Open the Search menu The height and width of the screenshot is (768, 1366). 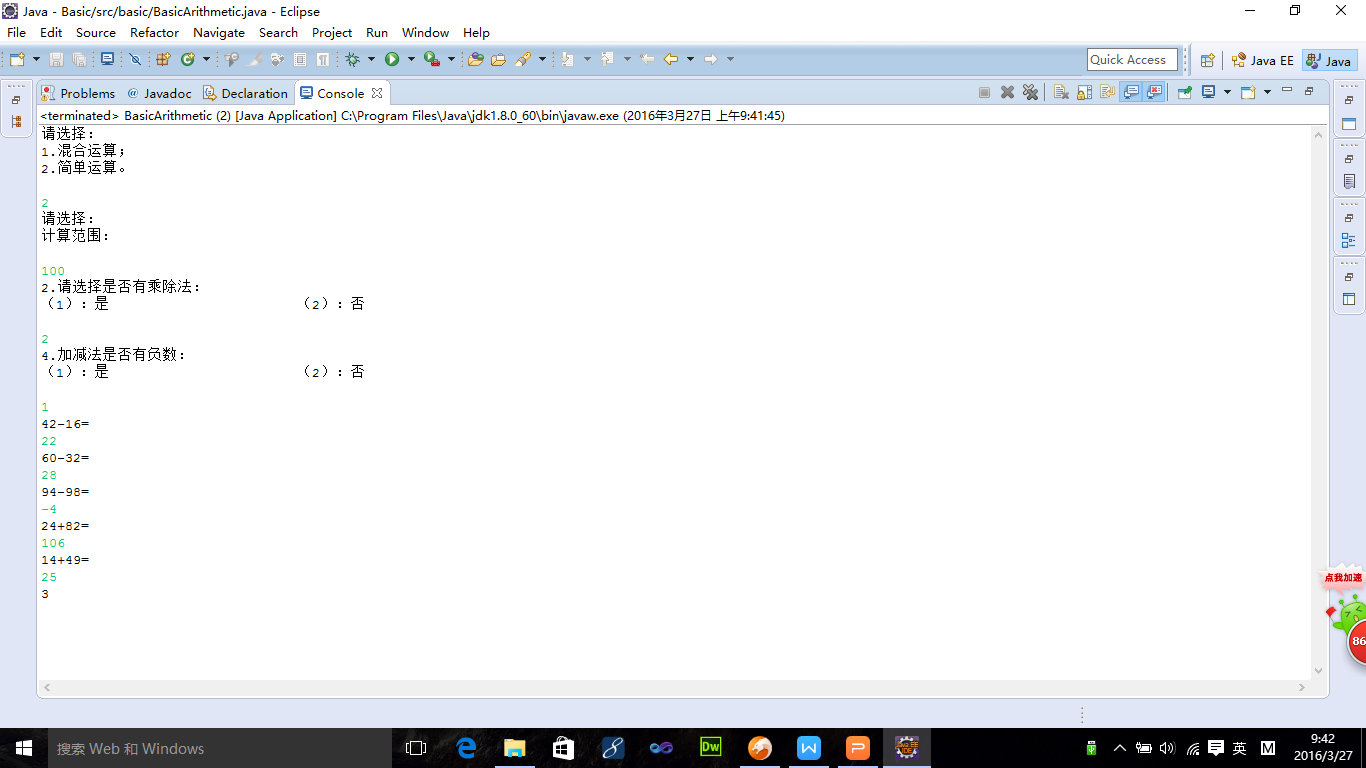(x=278, y=32)
